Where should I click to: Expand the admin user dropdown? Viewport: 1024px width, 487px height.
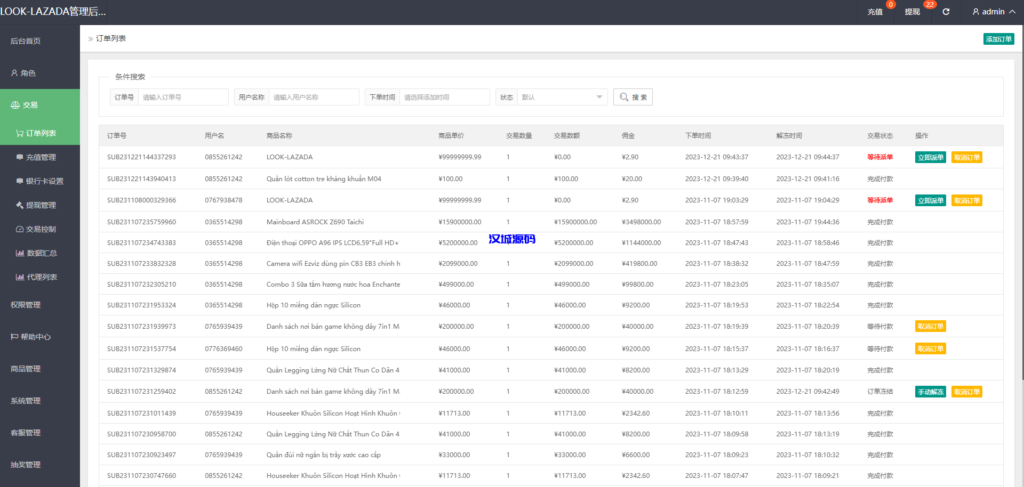[993, 12]
